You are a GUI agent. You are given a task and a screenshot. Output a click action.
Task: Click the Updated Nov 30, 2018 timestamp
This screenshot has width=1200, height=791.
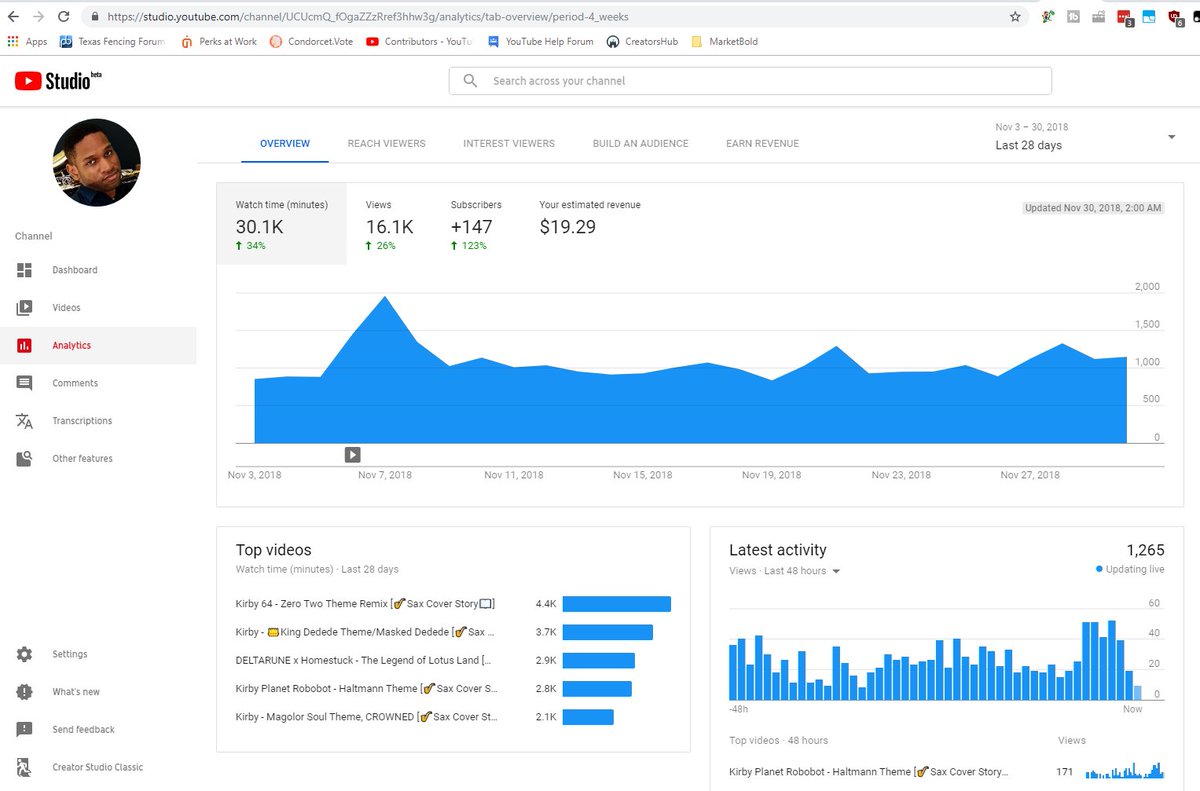coord(1092,208)
